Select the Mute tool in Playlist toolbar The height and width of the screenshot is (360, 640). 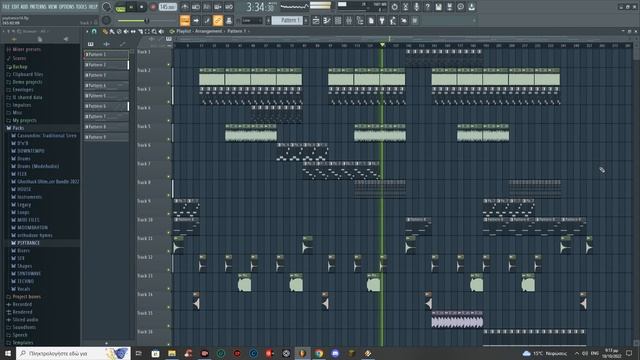(x=126, y=31)
